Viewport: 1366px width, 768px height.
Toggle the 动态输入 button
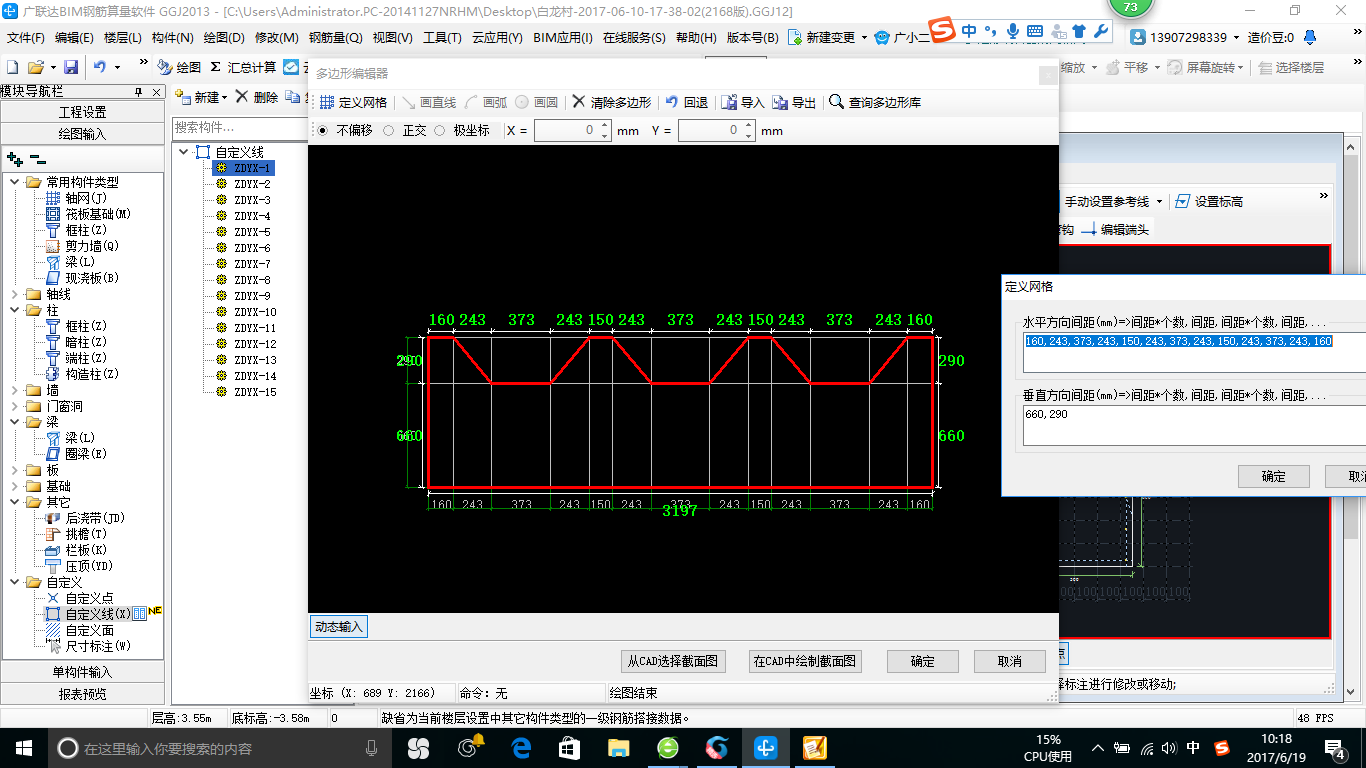[x=339, y=627]
